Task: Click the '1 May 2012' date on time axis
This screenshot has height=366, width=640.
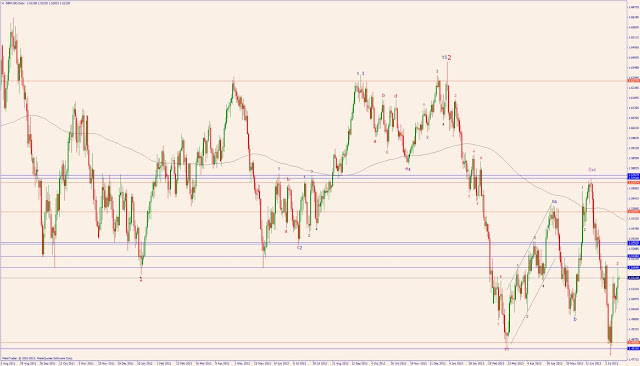Action: tap(242, 363)
